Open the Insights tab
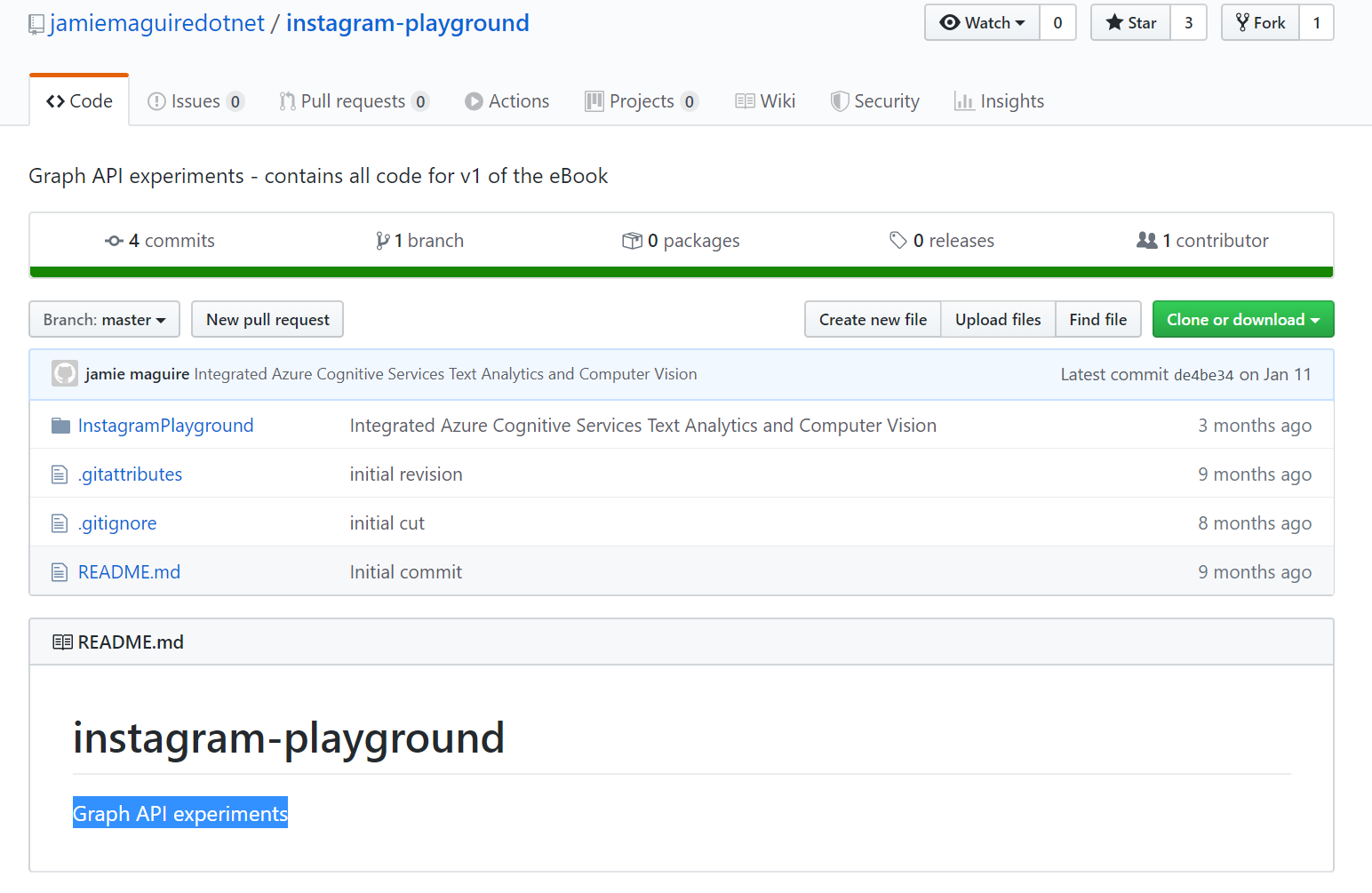This screenshot has width=1372, height=893. (x=1000, y=101)
